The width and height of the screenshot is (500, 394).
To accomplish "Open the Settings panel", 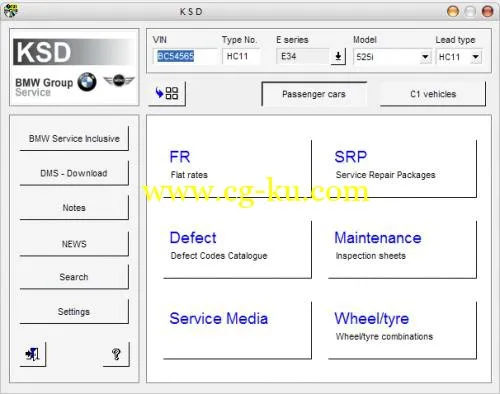I will tap(74, 312).
